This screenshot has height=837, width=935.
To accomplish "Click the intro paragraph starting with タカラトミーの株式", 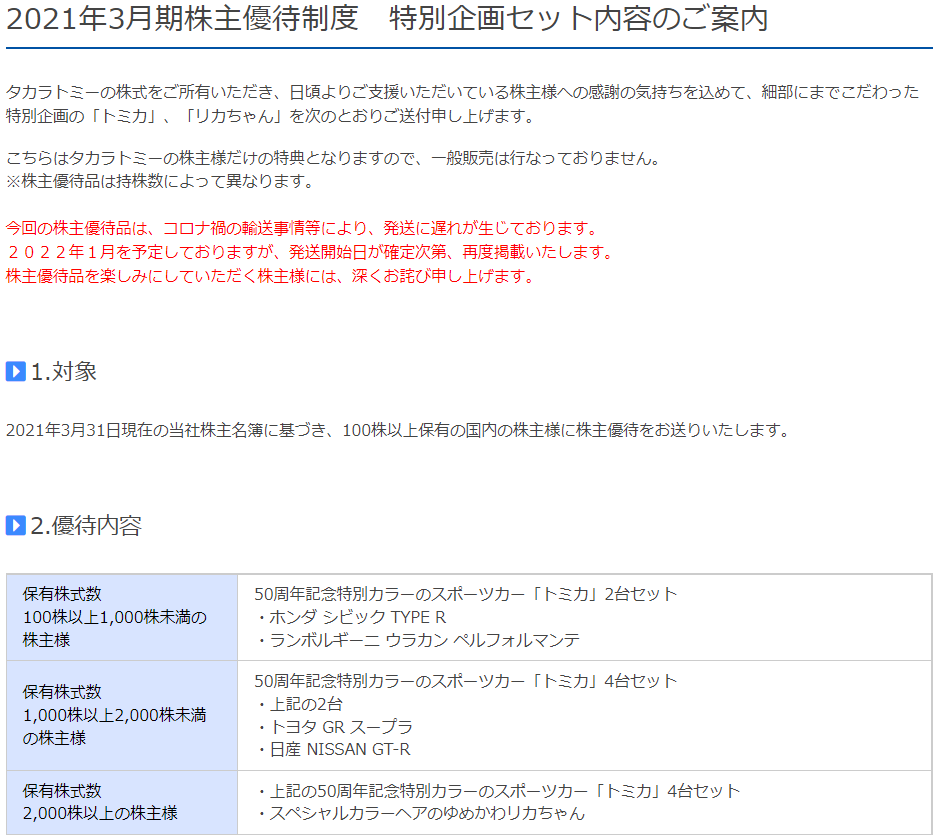I will click(x=461, y=104).
